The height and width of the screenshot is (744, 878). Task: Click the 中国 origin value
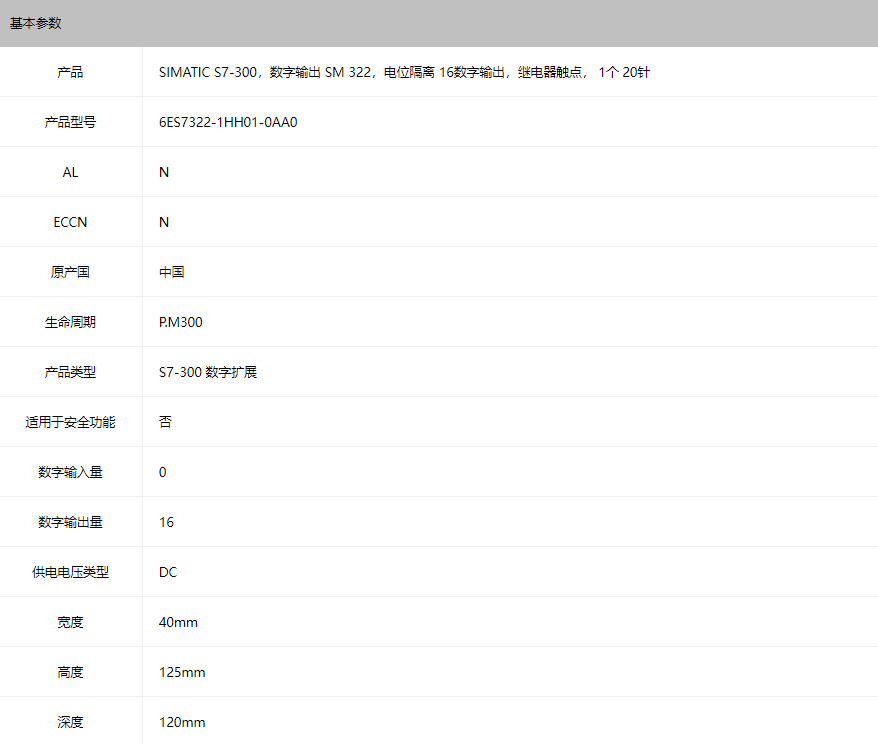tap(172, 272)
